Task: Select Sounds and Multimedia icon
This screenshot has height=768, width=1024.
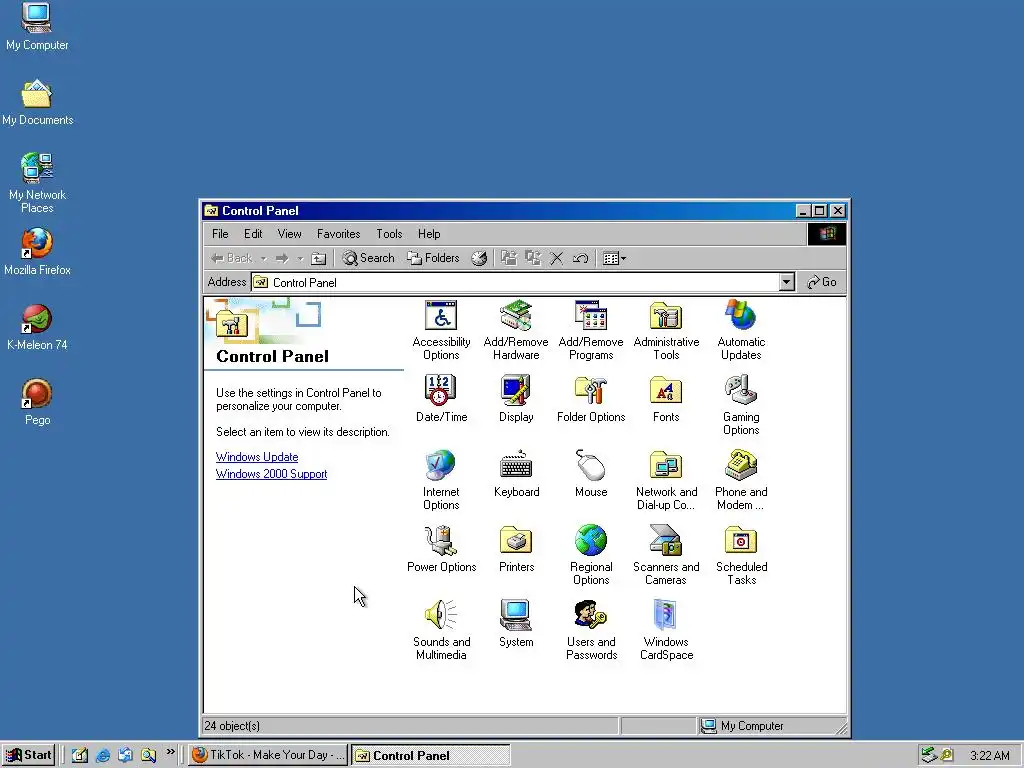Action: pyautogui.click(x=441, y=630)
